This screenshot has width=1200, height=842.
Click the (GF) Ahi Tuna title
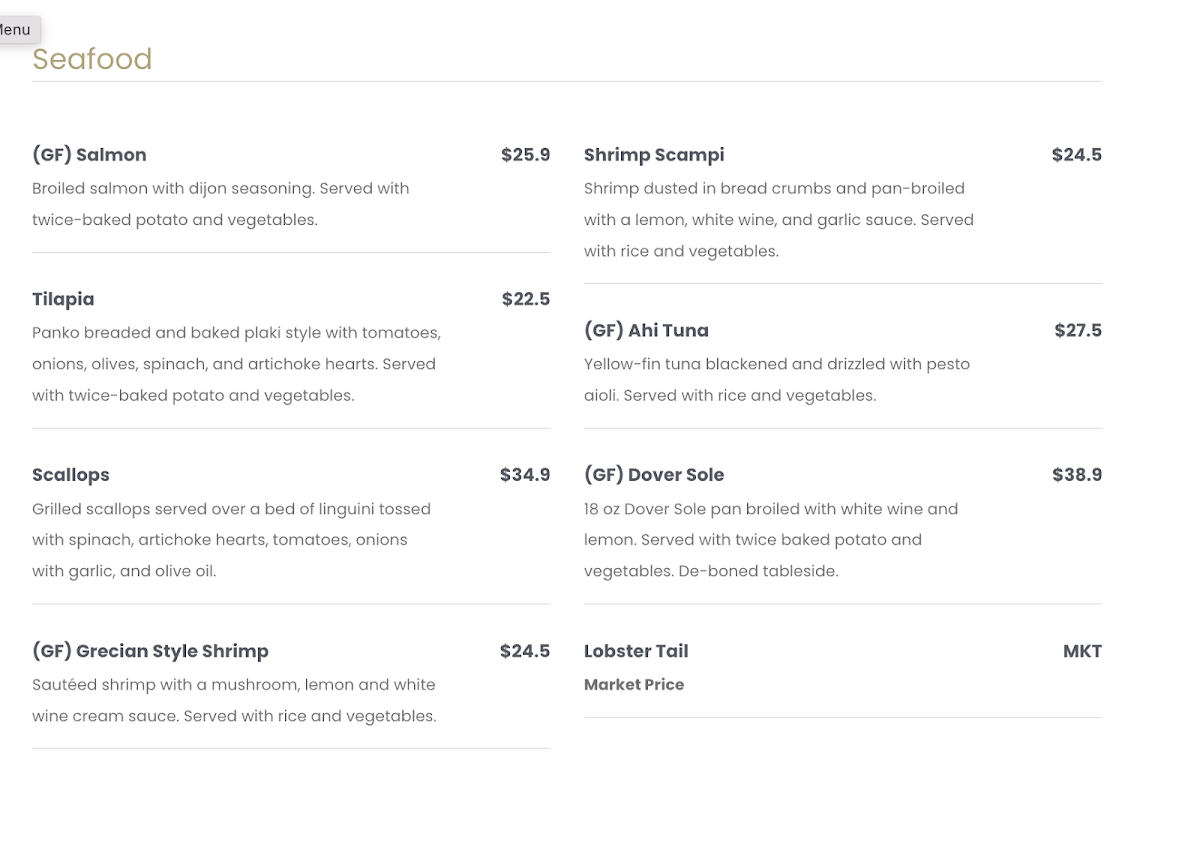pyautogui.click(x=646, y=330)
